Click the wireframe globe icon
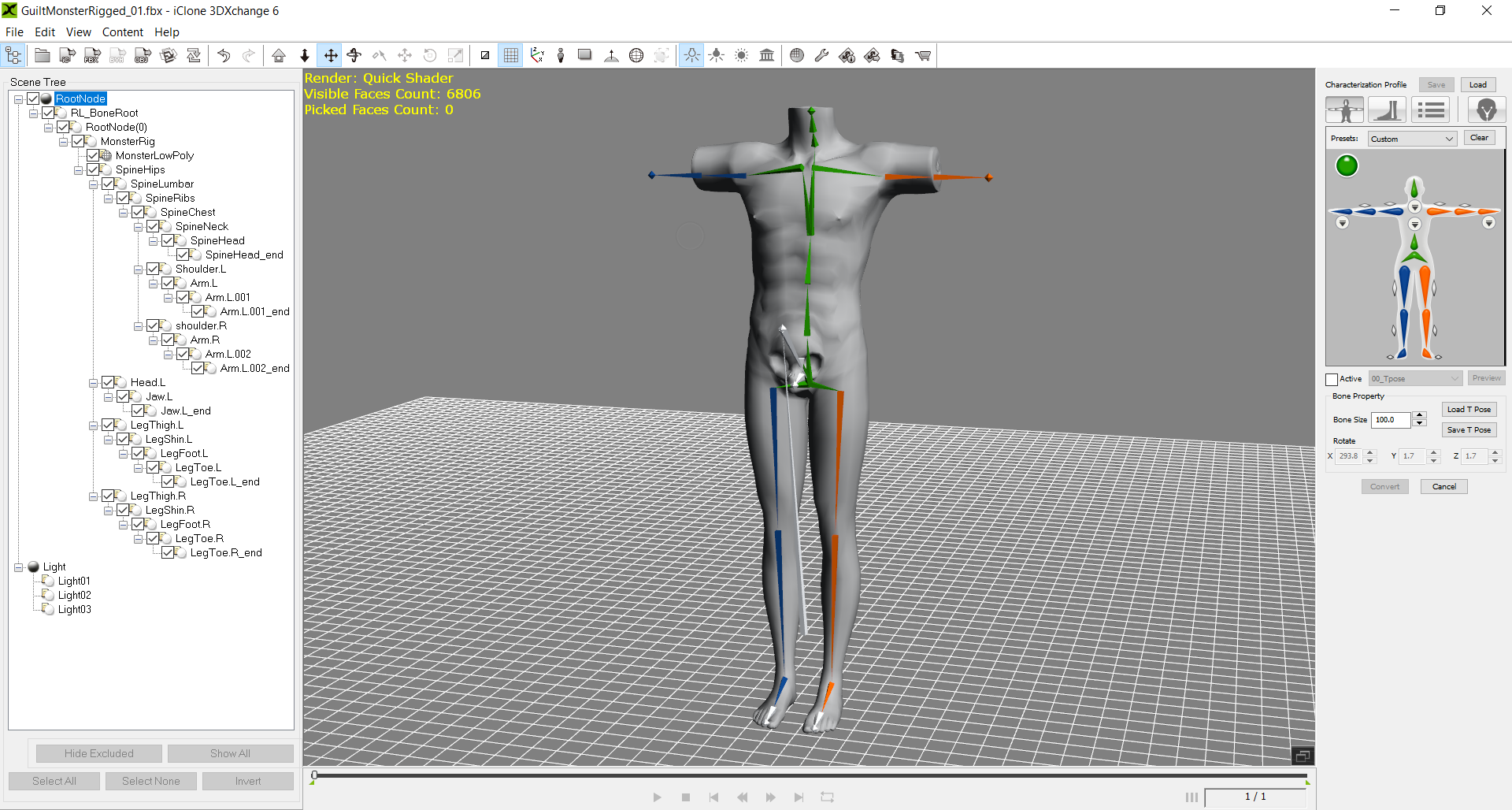Viewport: 1512px width, 810px height. 636,55
